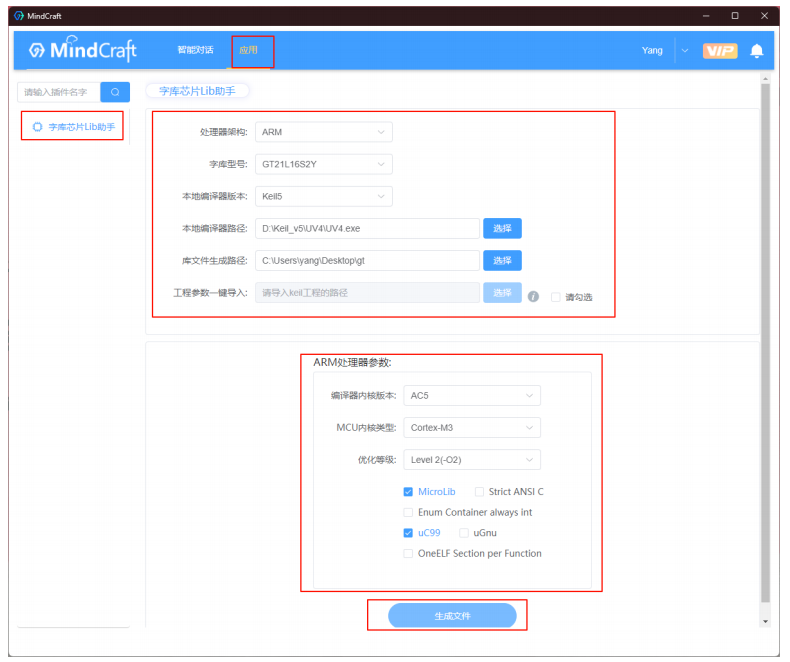The width and height of the screenshot is (790, 662).
Task: Switch to the 应用 tab
Action: pyautogui.click(x=248, y=50)
